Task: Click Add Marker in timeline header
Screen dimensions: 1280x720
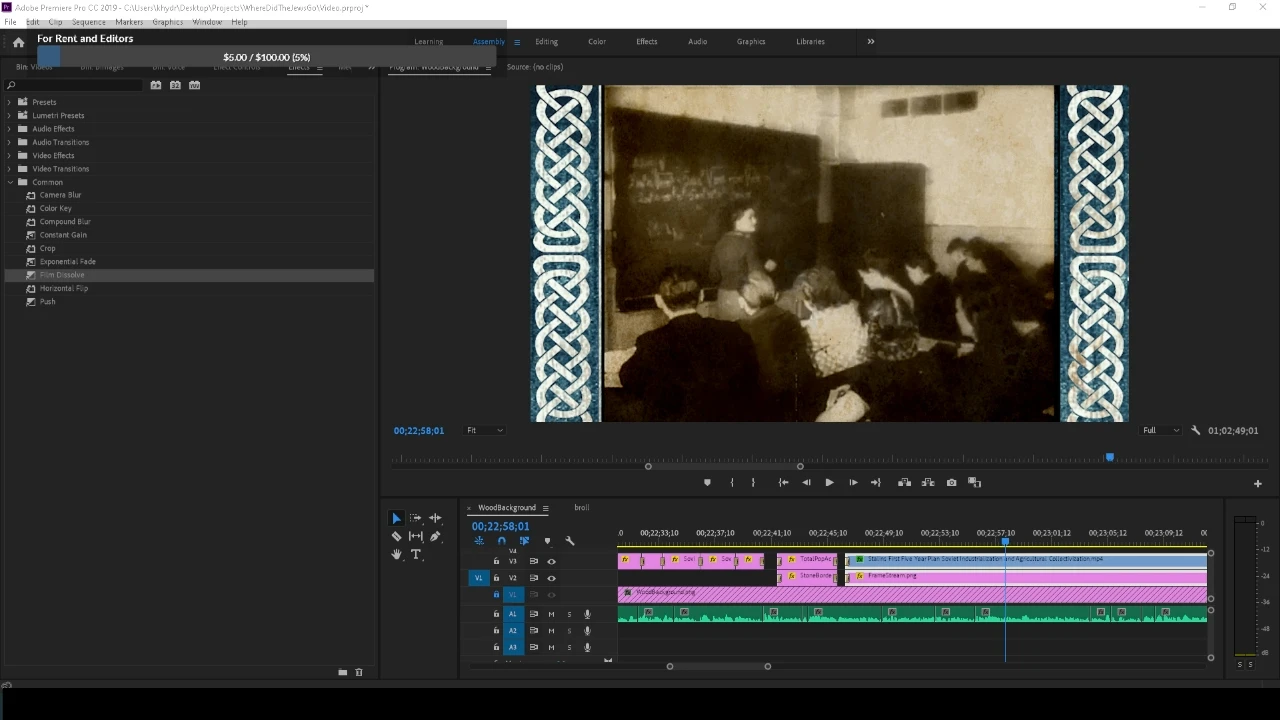Action: (547, 541)
